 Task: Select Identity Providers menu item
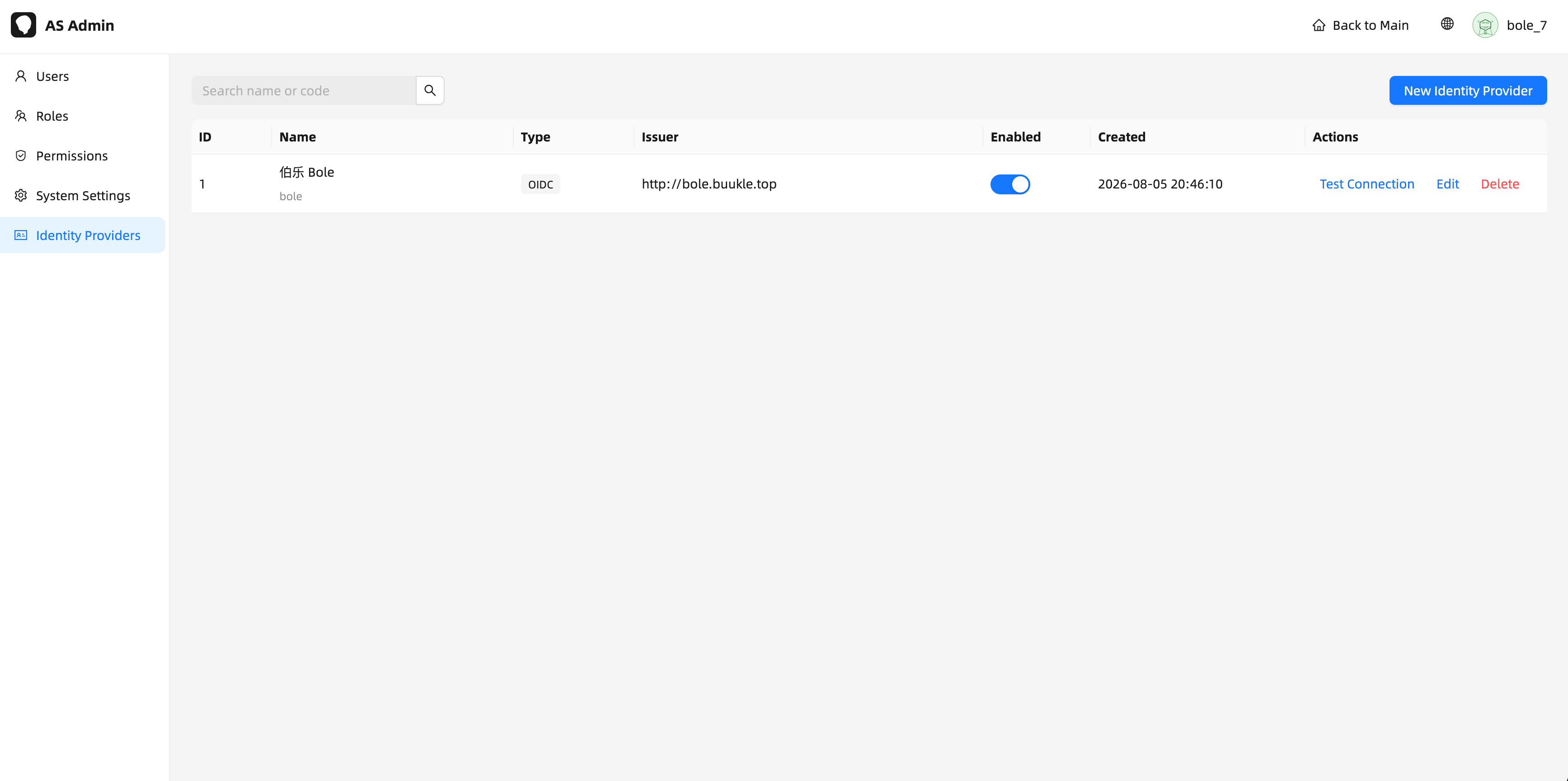click(83, 235)
